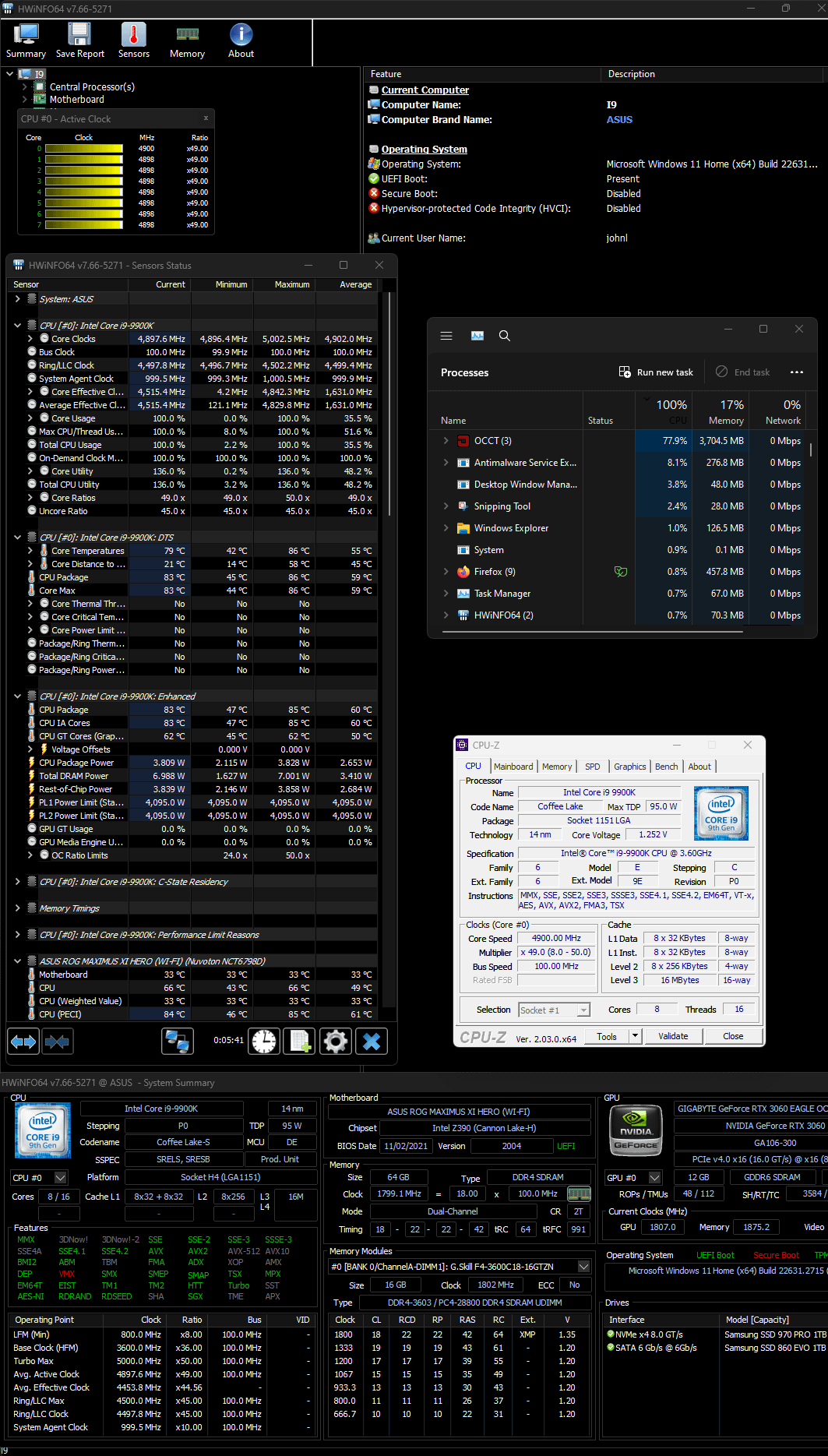This screenshot has height=1456, width=828.
Task: Open the memory module BANK 0 dropdown
Action: 583,1267
